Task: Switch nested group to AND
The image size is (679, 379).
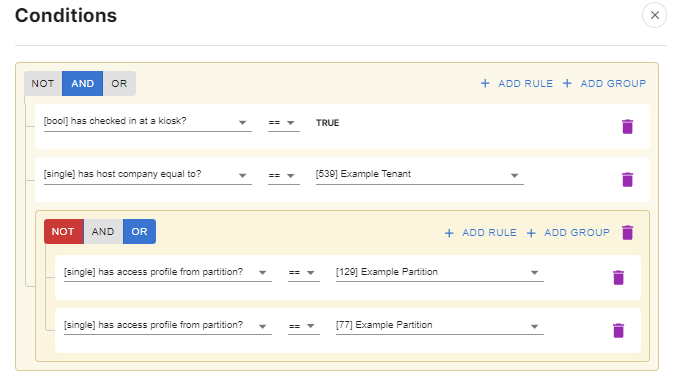Action: 103,232
